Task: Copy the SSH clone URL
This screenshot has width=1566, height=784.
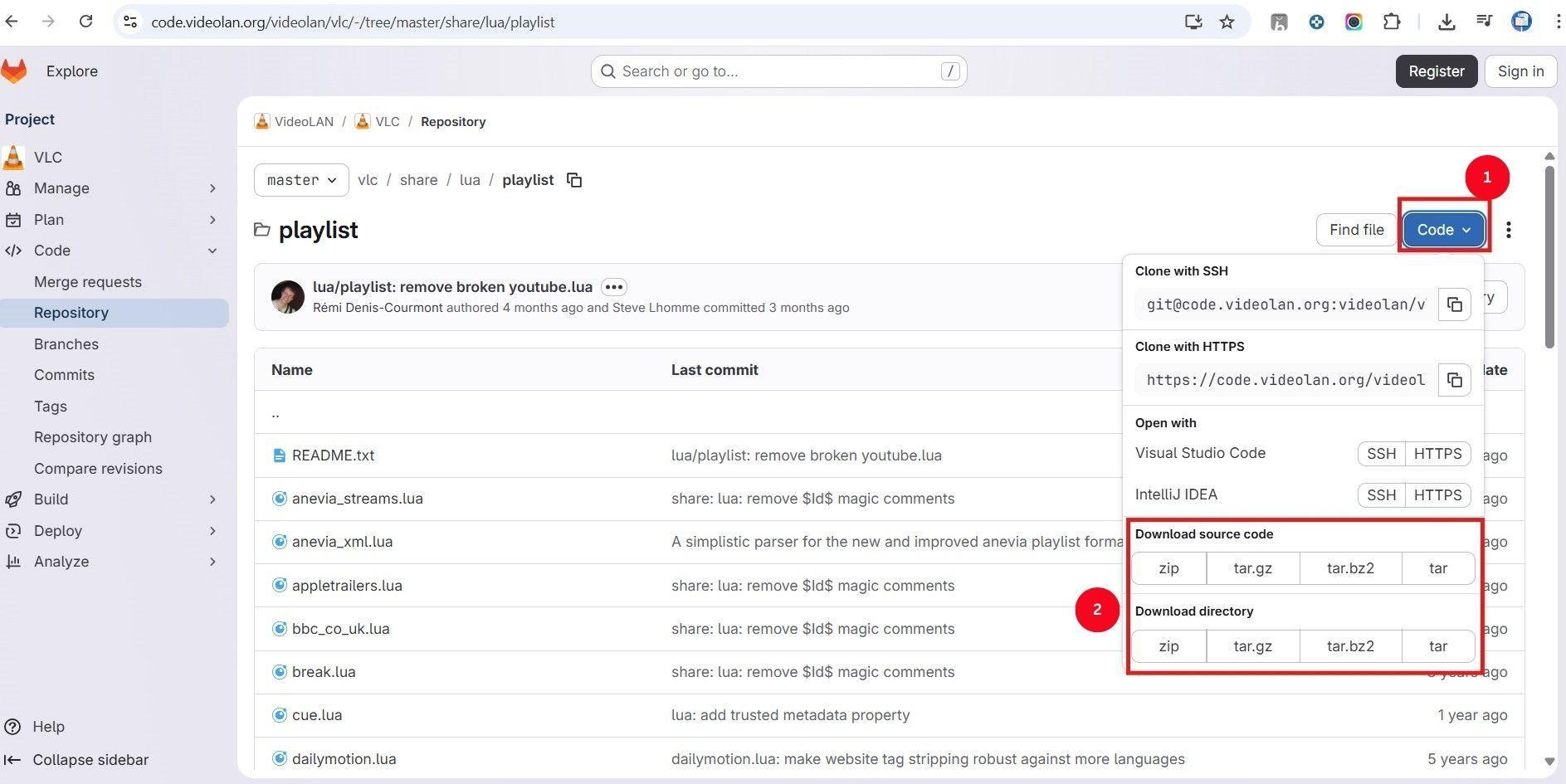Action: click(1454, 304)
